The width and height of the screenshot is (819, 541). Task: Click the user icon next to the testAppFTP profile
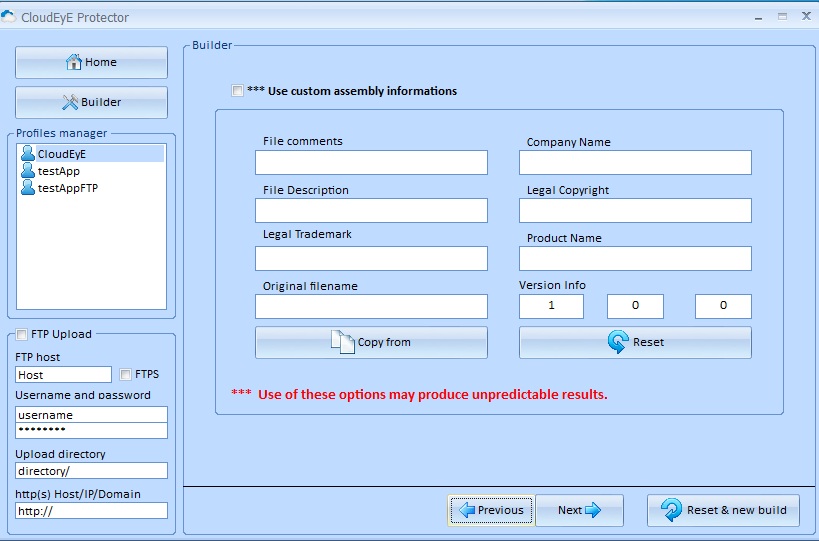pyautogui.click(x=28, y=187)
